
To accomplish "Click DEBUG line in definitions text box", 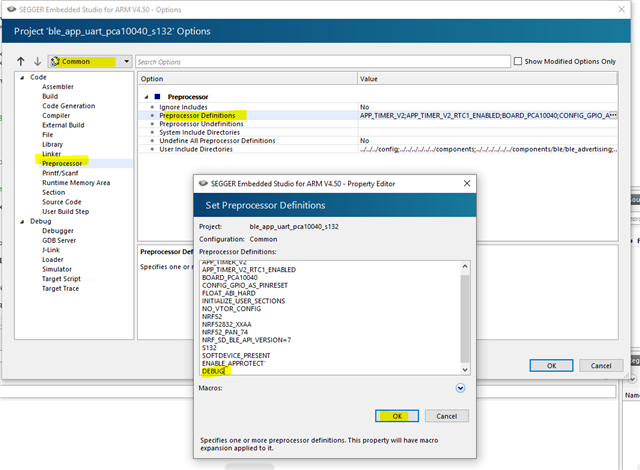I will point(213,371).
